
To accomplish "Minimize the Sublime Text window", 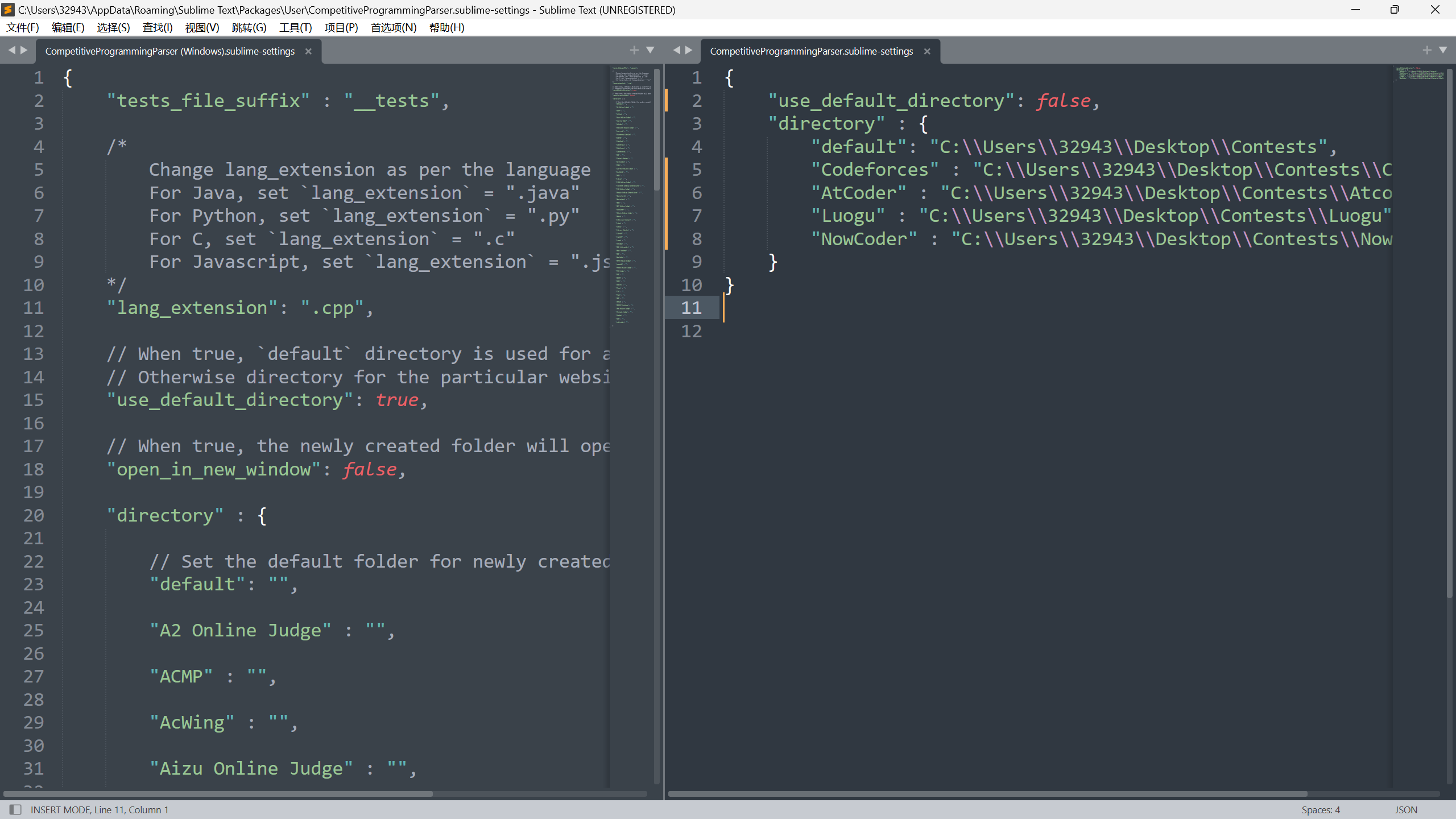I will pyautogui.click(x=1355, y=10).
